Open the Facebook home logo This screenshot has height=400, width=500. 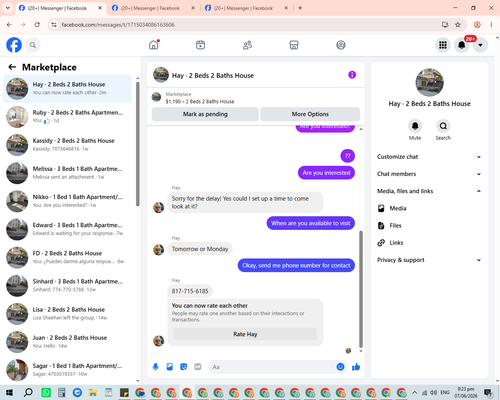[x=14, y=45]
